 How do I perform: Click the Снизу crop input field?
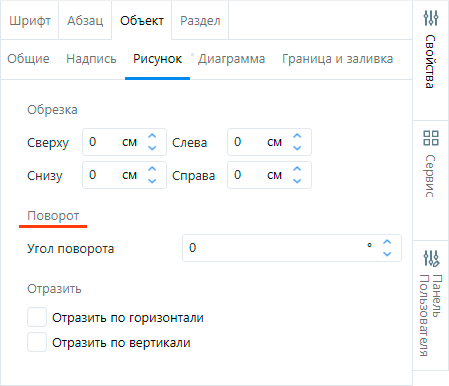click(x=124, y=175)
